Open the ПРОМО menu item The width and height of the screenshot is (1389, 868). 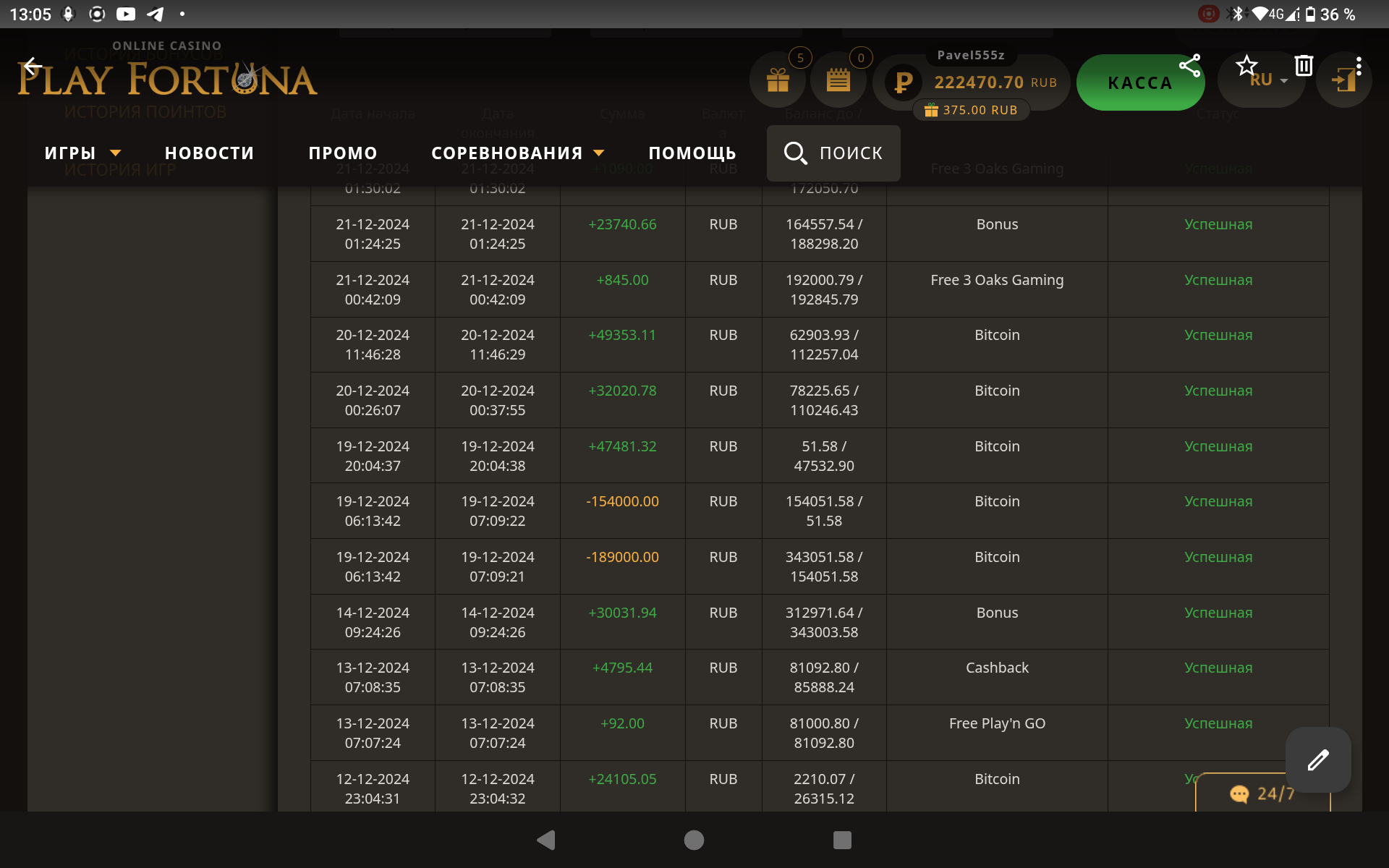tap(343, 153)
